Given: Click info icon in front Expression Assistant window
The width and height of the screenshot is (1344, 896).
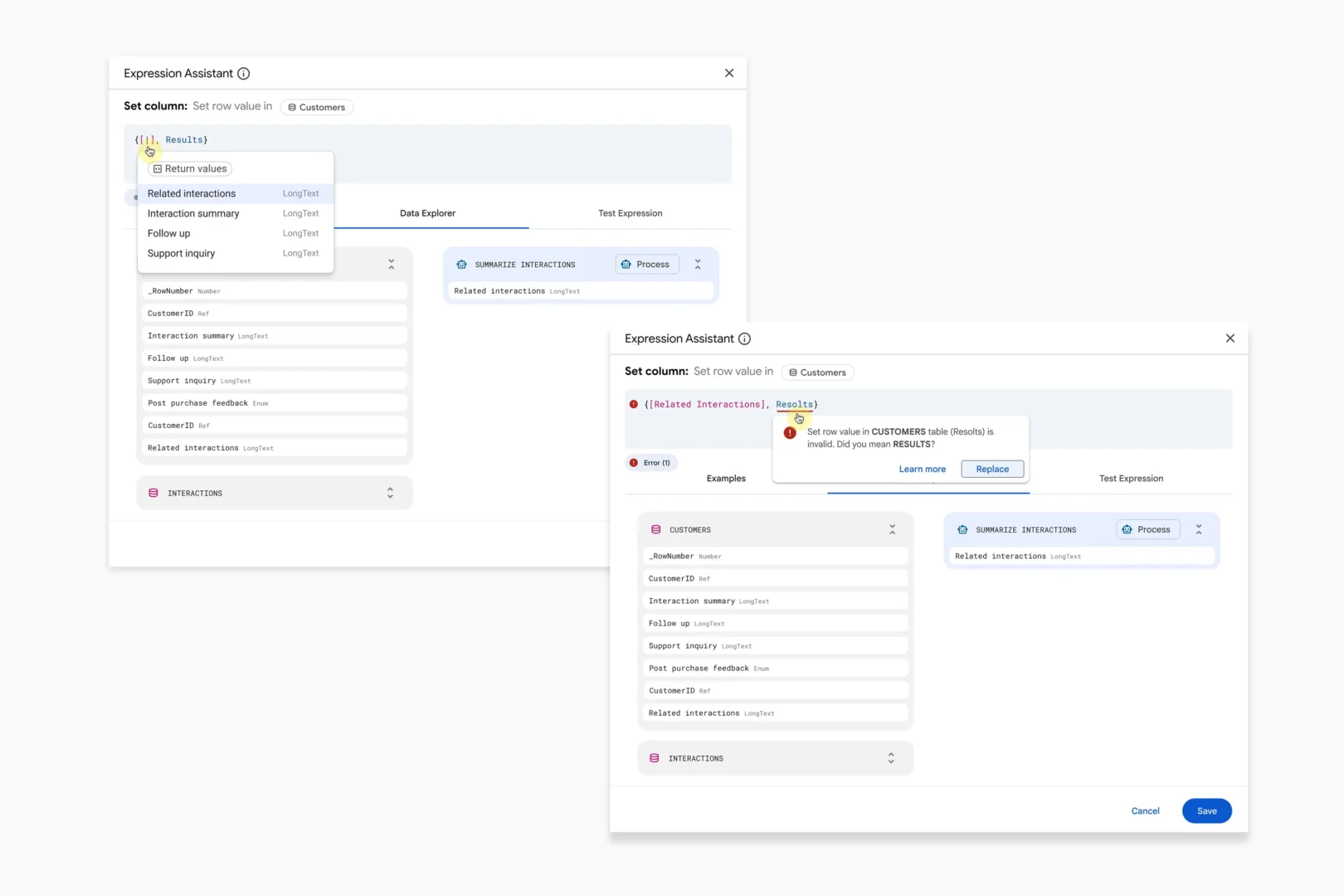Looking at the screenshot, I should [744, 338].
